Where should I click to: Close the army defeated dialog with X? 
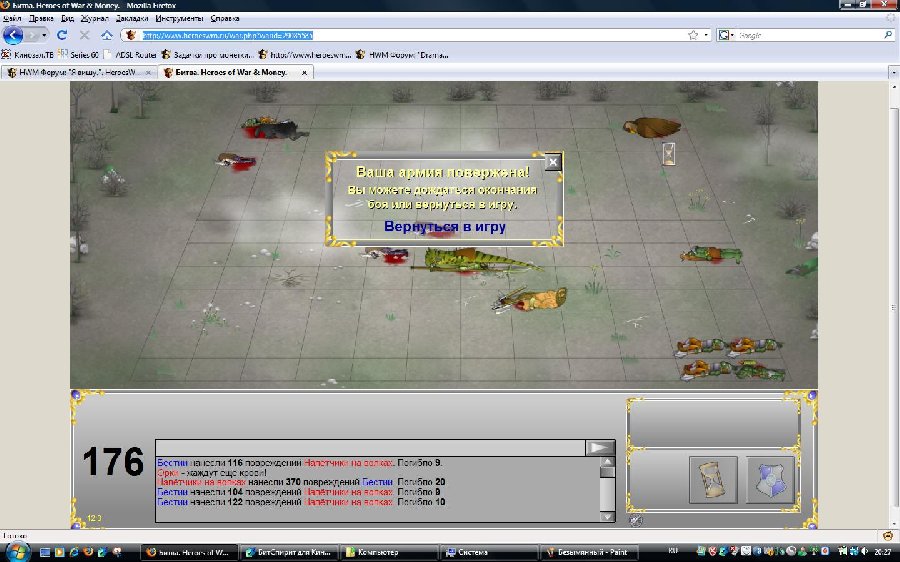tap(553, 162)
